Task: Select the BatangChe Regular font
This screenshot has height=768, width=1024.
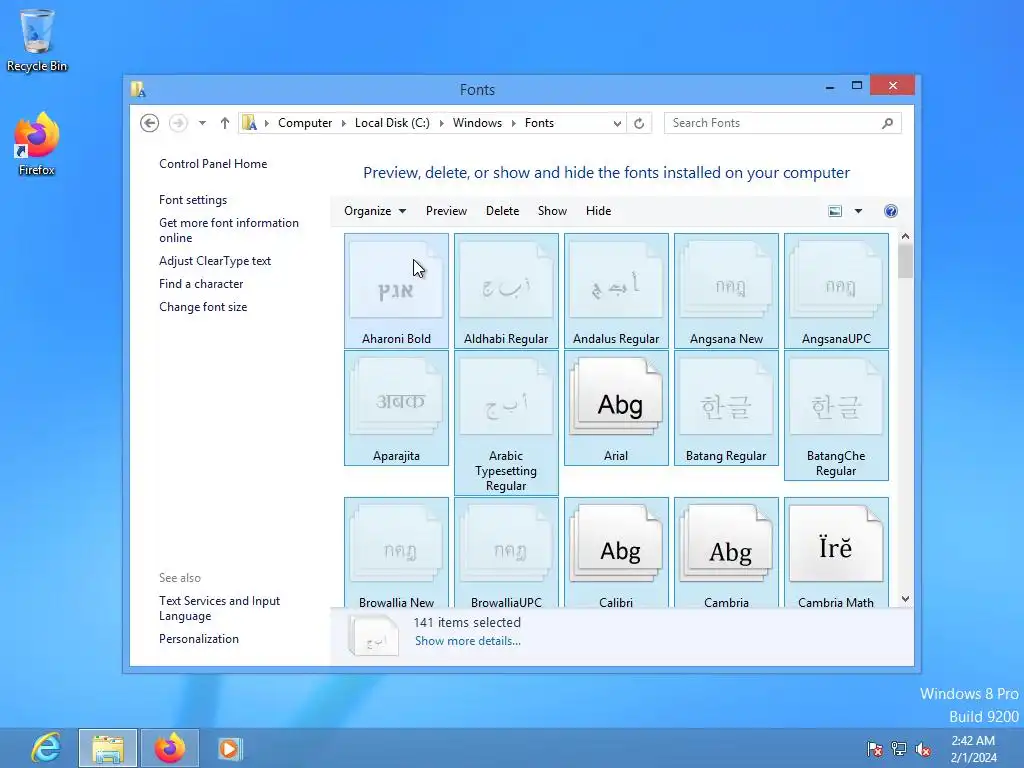Action: pos(836,415)
